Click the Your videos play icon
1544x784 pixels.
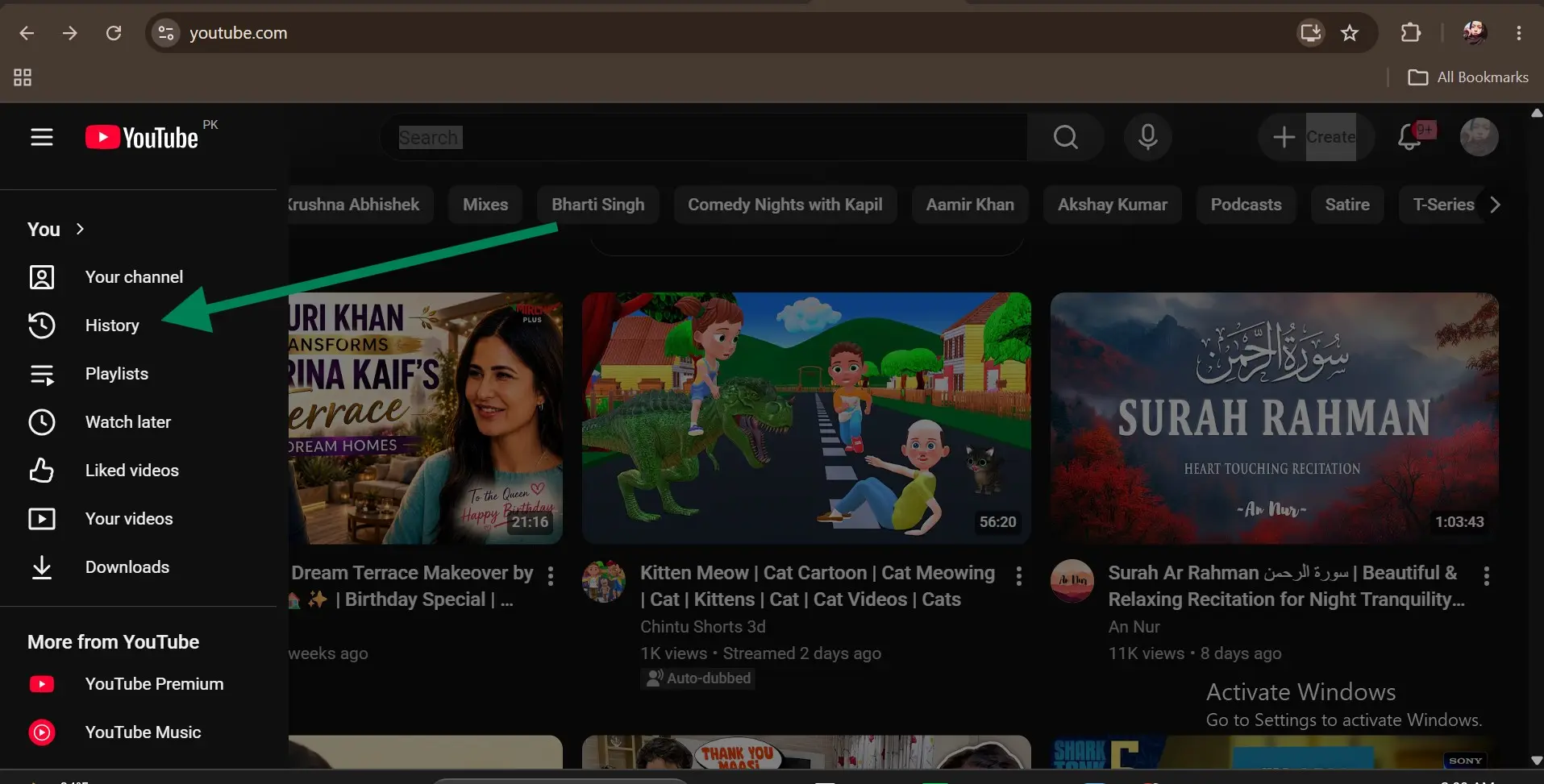point(42,519)
